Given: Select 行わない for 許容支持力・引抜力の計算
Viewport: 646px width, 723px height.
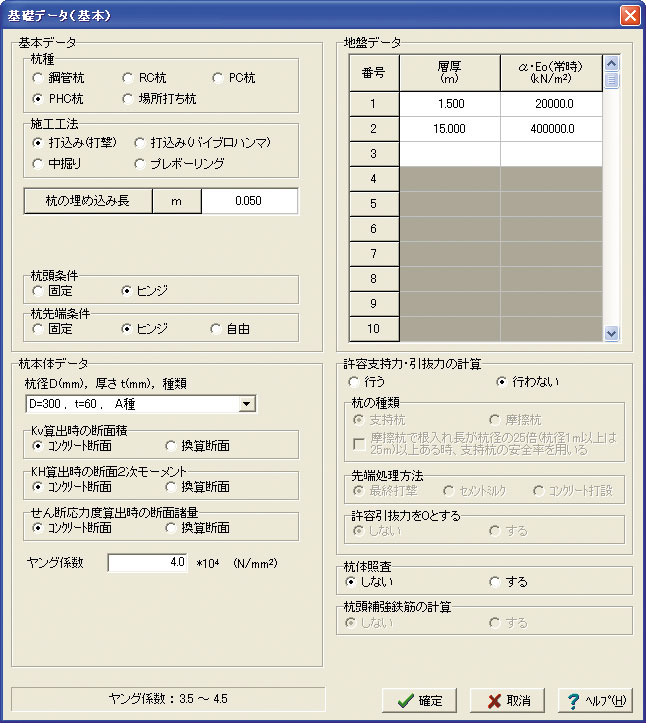Looking at the screenshot, I should [x=502, y=382].
